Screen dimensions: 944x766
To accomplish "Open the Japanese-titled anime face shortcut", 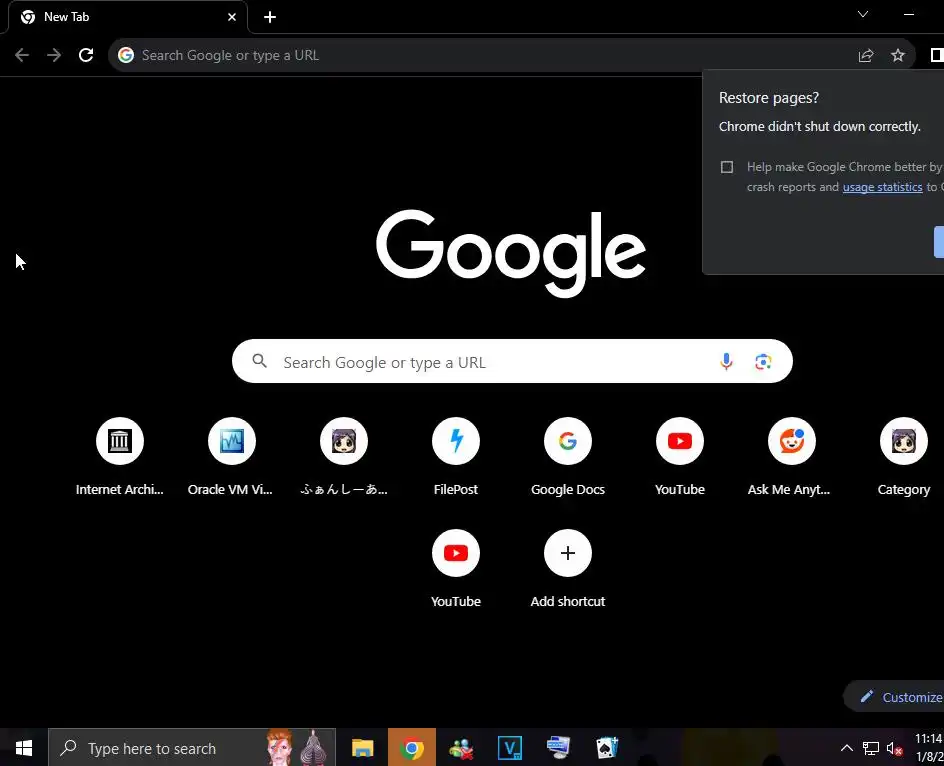I will 344,458.
